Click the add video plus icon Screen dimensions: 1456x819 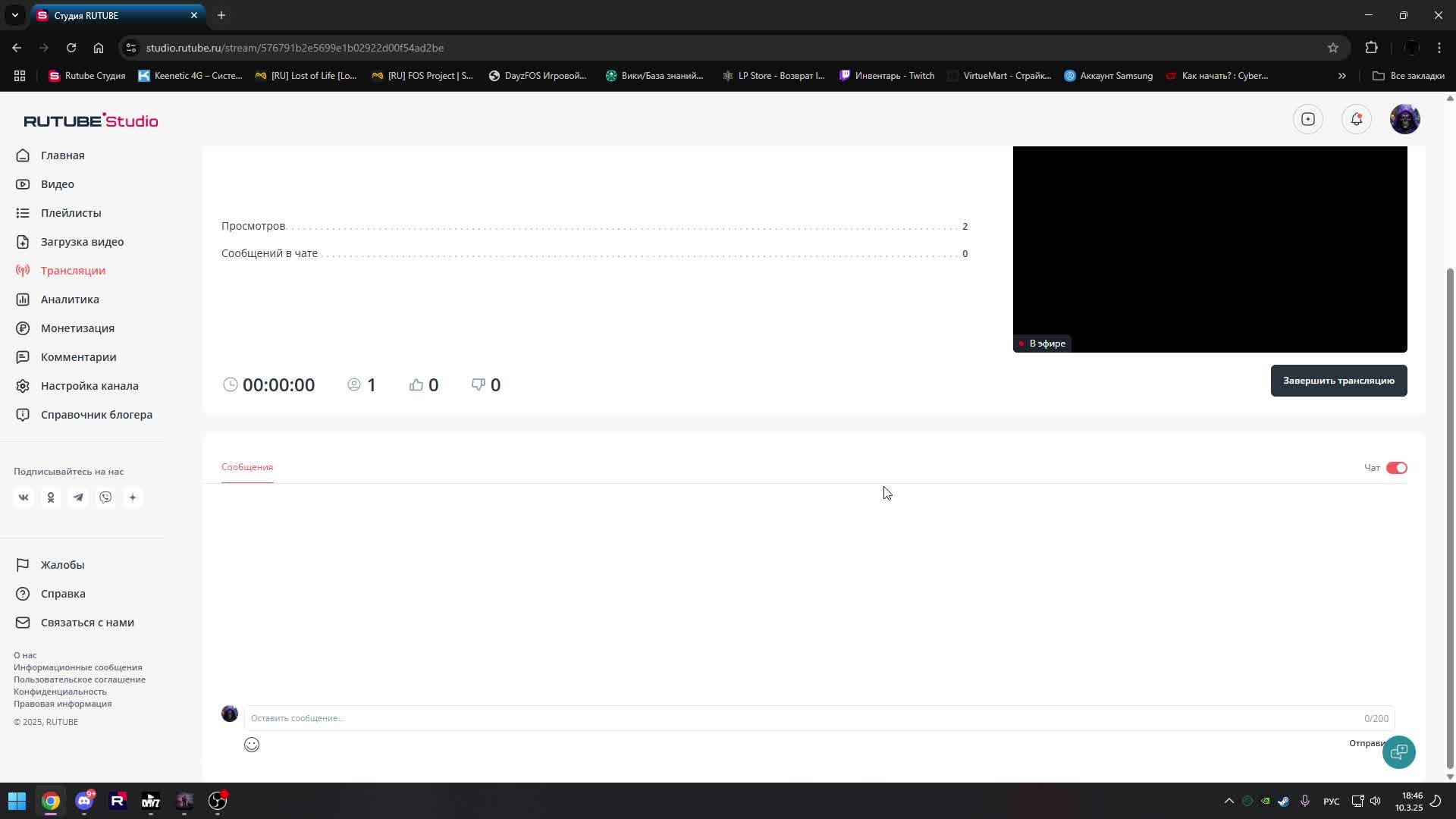coord(1308,119)
